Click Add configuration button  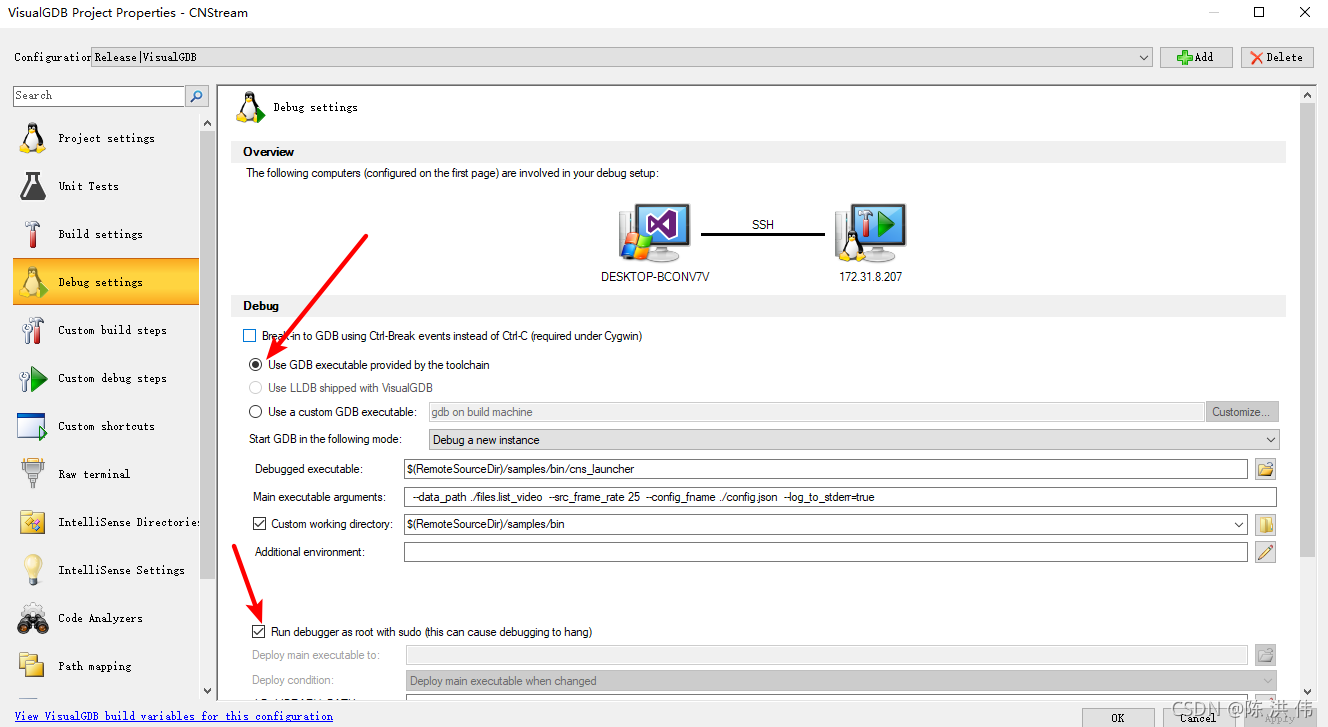pyautogui.click(x=1196, y=57)
